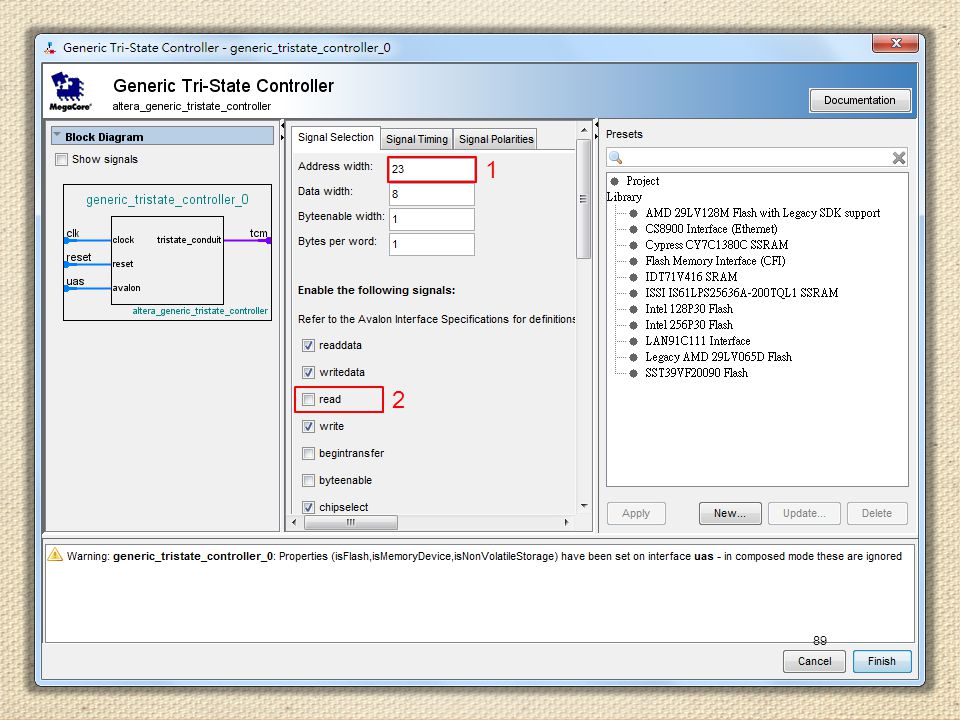Click the New... preset button
Viewport: 960px width, 720px height.
tap(730, 513)
